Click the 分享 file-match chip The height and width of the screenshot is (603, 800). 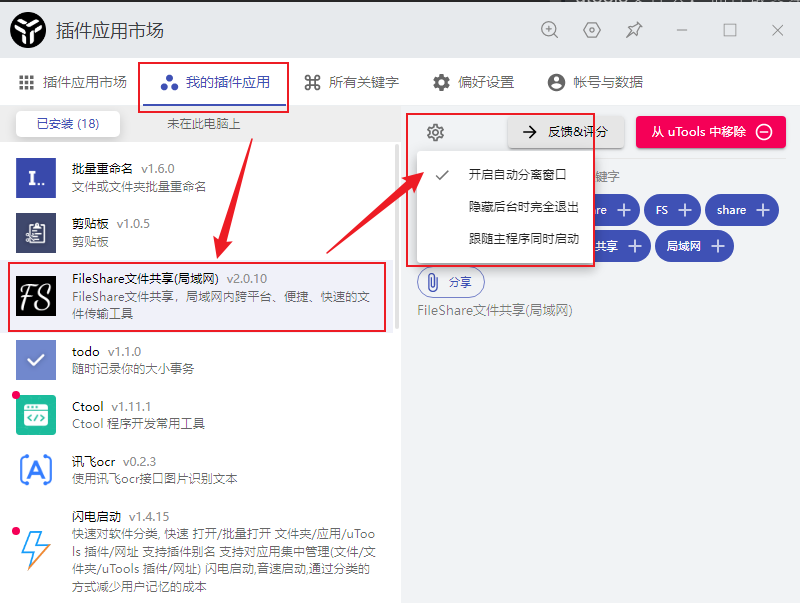[451, 282]
